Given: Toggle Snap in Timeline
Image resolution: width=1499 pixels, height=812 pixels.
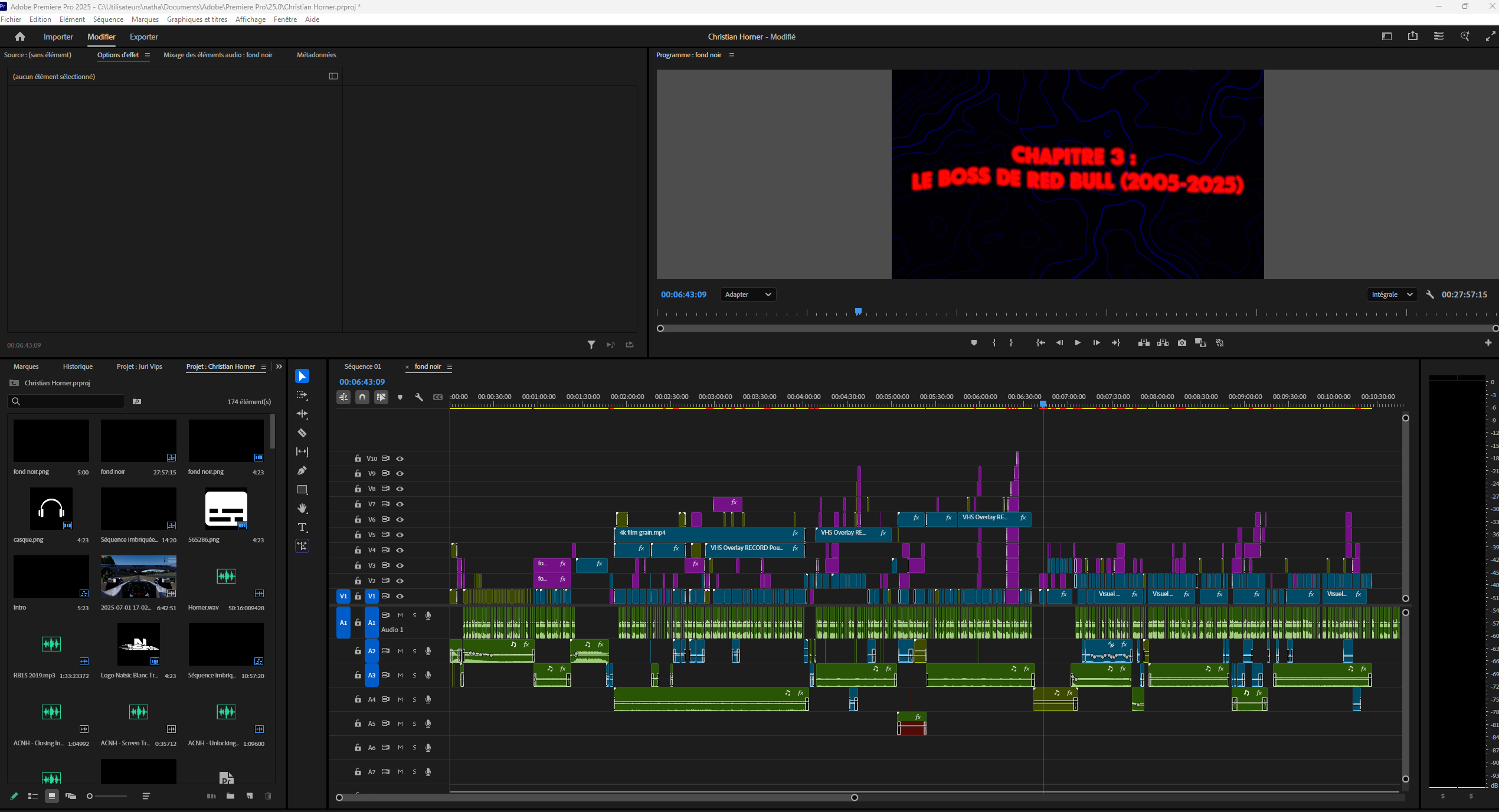Looking at the screenshot, I should click(362, 397).
